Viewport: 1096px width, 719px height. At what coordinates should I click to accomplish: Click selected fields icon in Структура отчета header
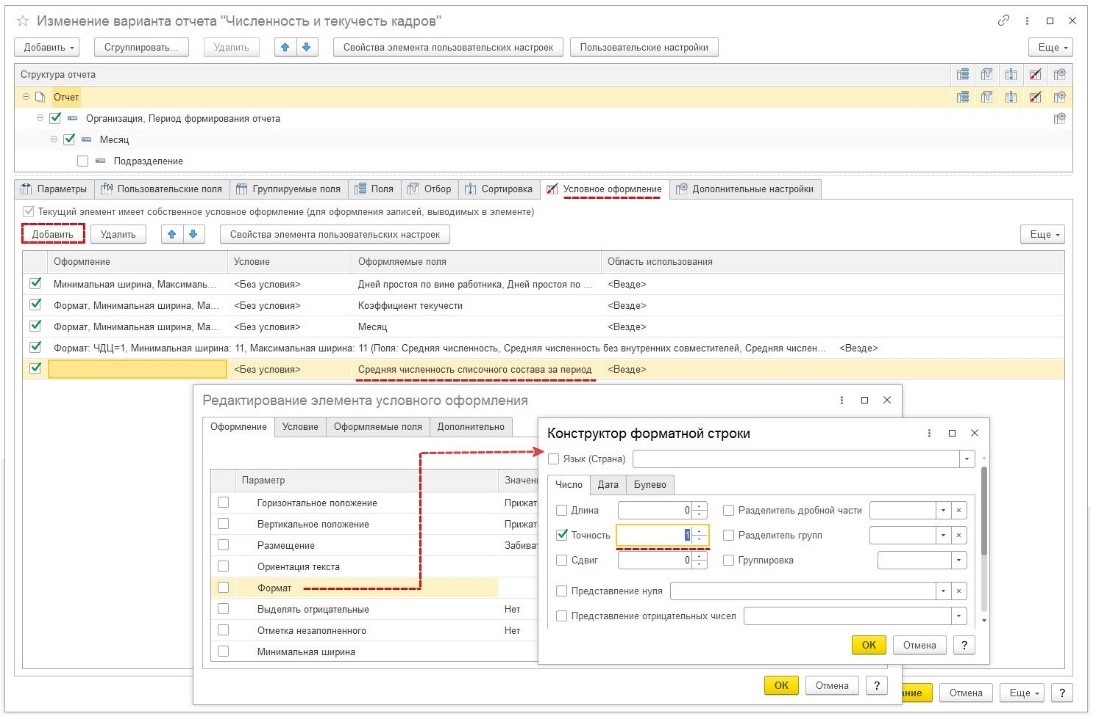[x=962, y=74]
